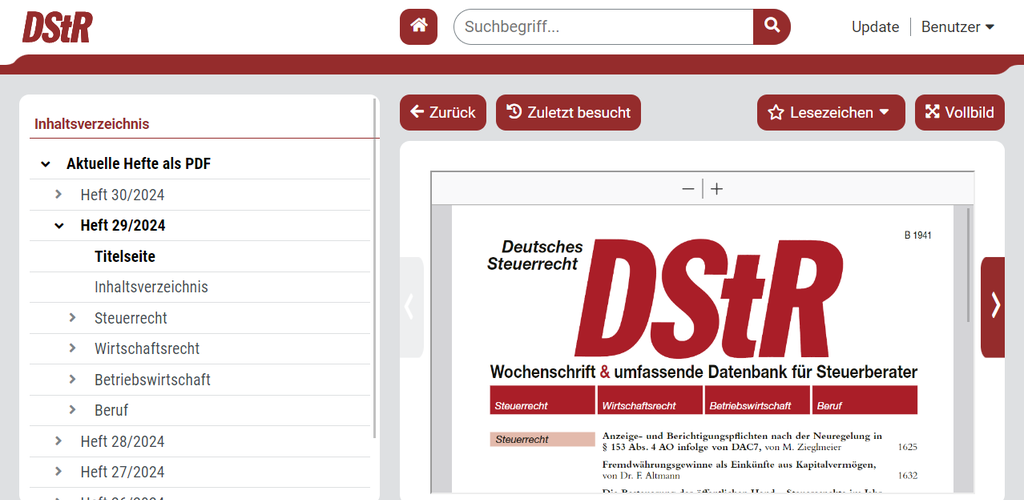Open Zuletzt besucht history

pos(568,112)
